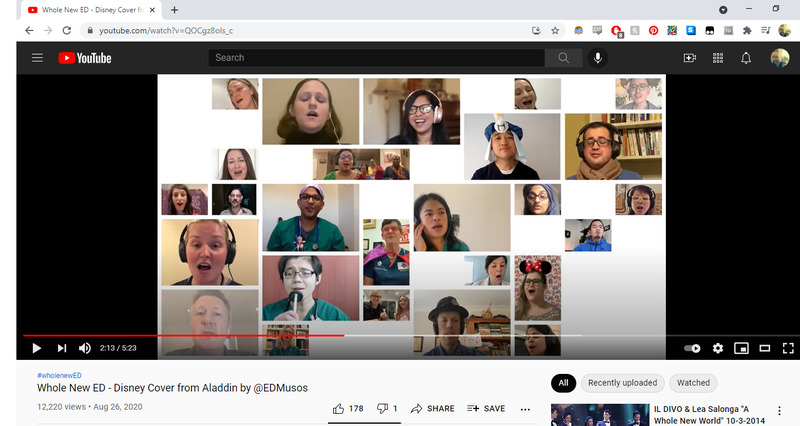This screenshot has height=426, width=800.
Task: Open the player settings gear menu
Action: click(717, 348)
